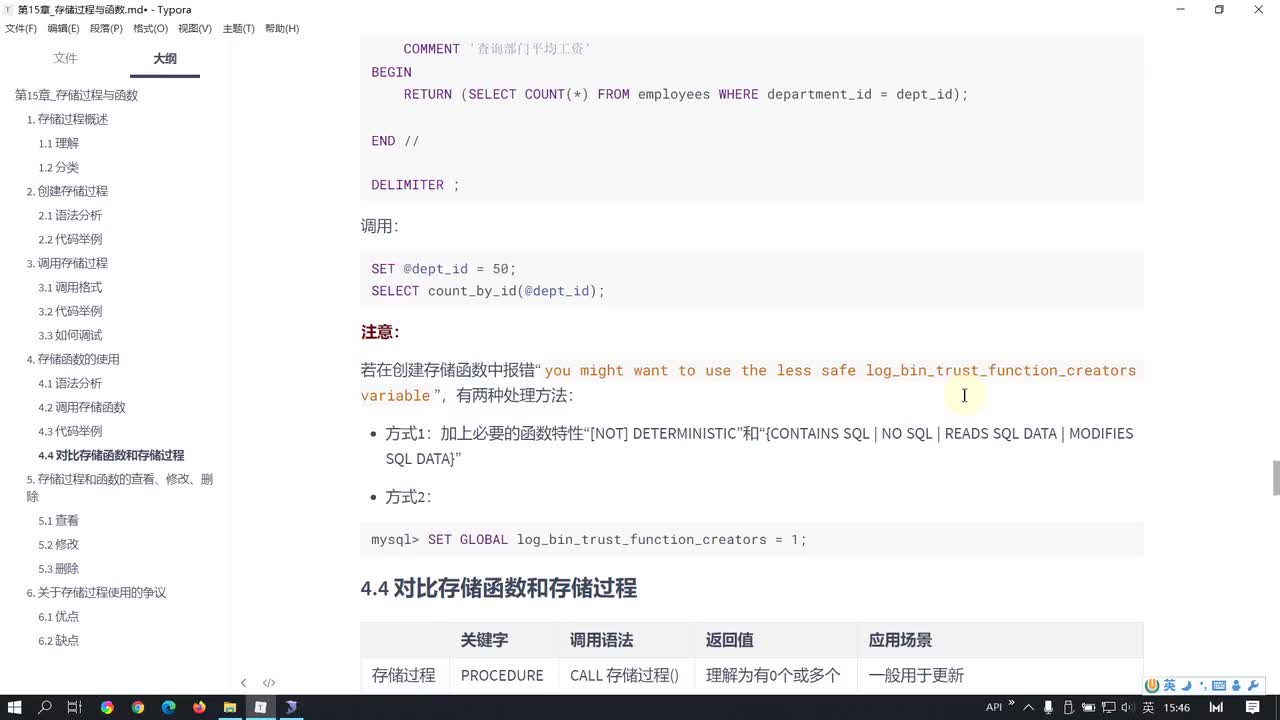
Task: Toggle taskbar 英 input language indicator
Action: pos(1148,707)
